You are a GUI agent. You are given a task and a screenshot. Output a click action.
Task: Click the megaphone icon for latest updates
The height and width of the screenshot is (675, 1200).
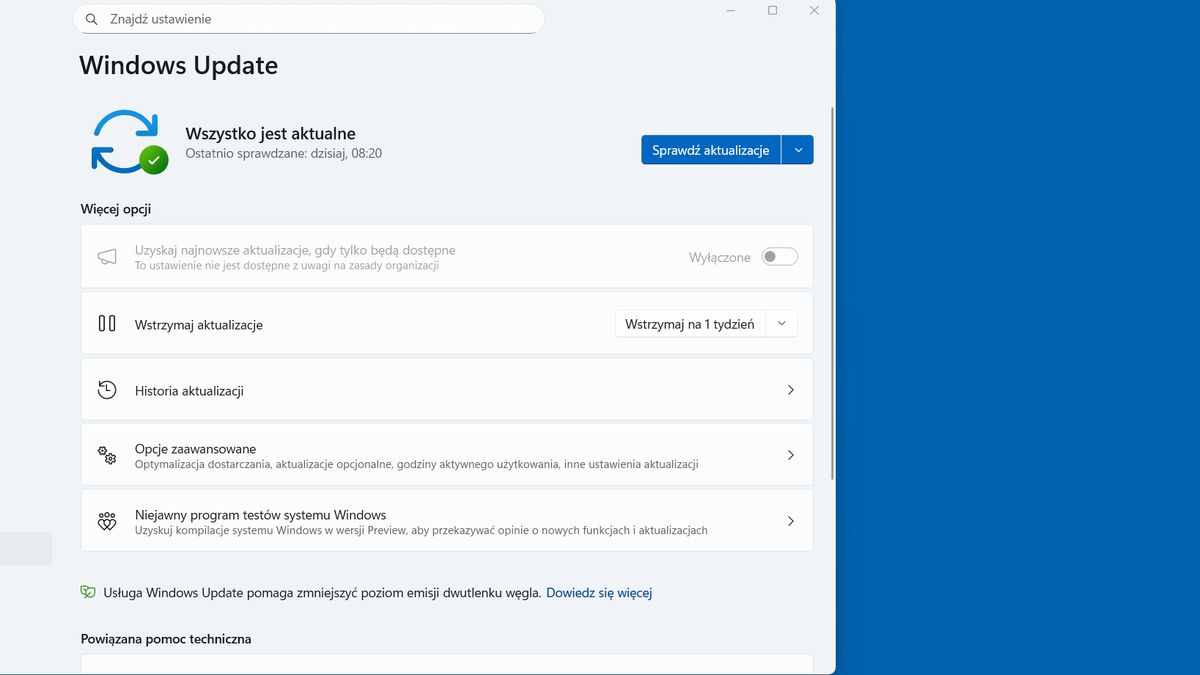point(107,257)
